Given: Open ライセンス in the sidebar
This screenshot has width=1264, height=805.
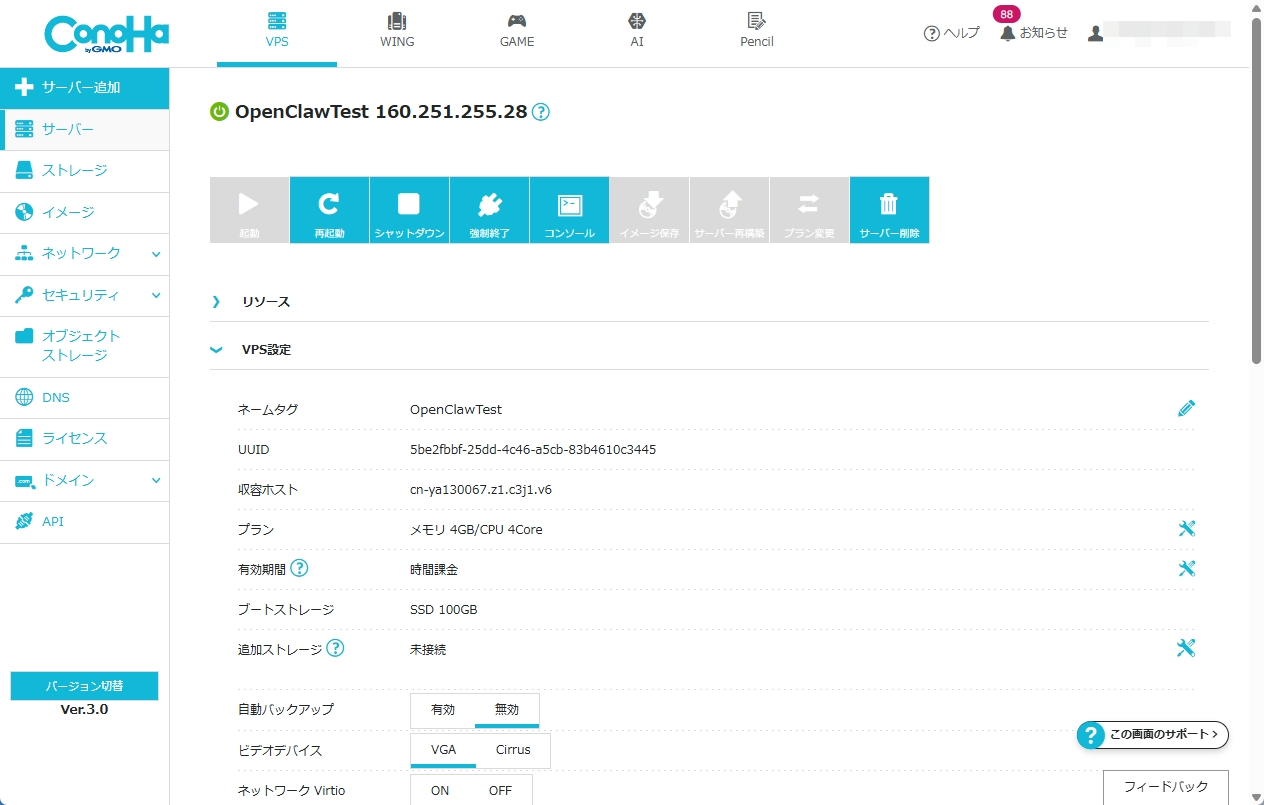Looking at the screenshot, I should [85, 439].
